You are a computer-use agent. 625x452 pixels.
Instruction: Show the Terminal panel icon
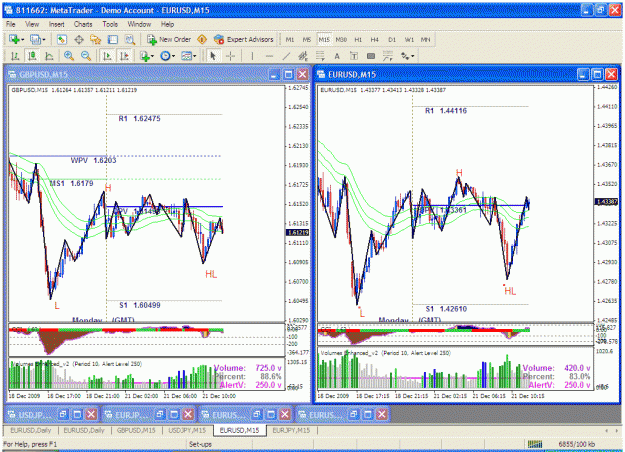click(x=113, y=39)
